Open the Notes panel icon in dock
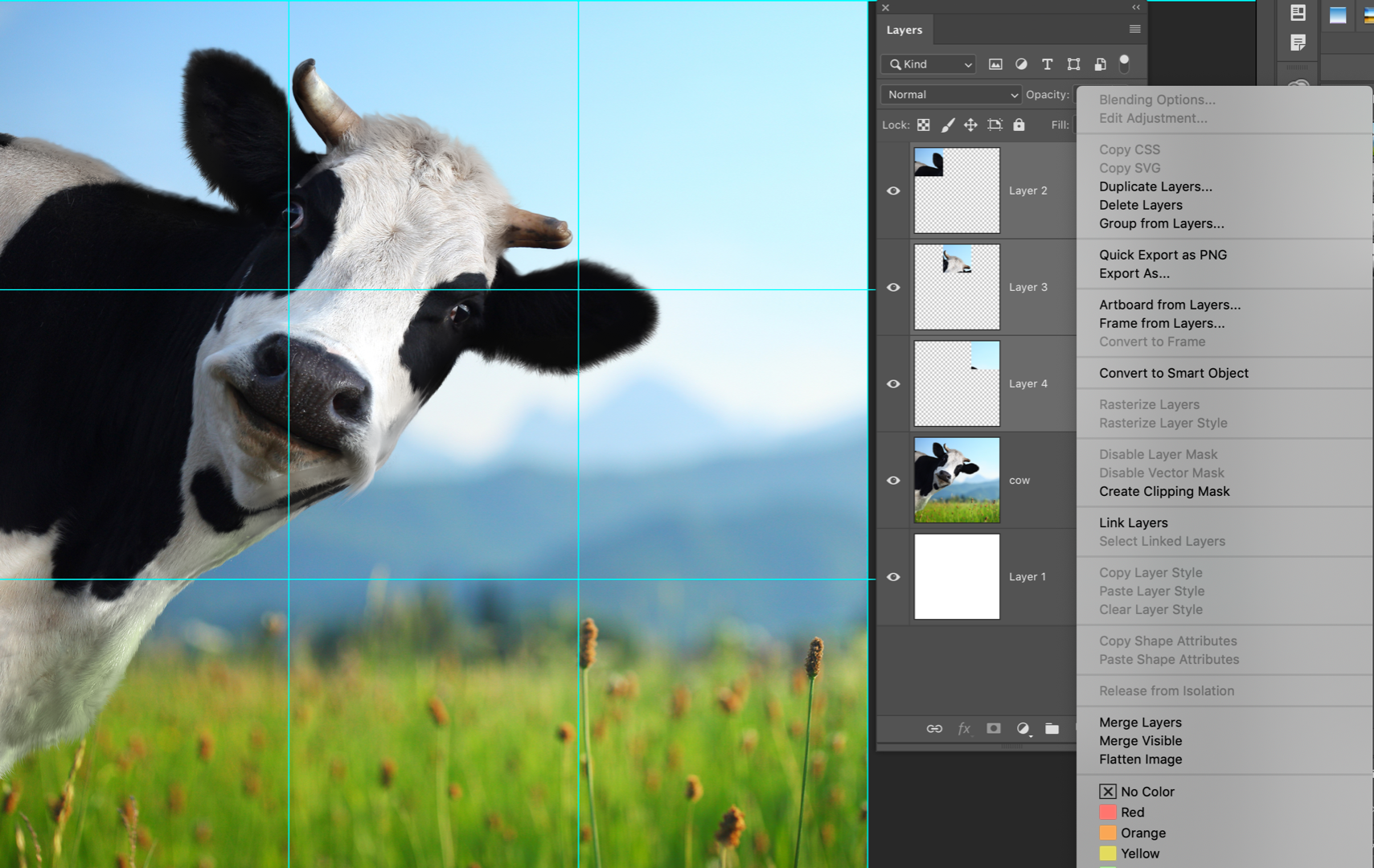 coord(1298,43)
